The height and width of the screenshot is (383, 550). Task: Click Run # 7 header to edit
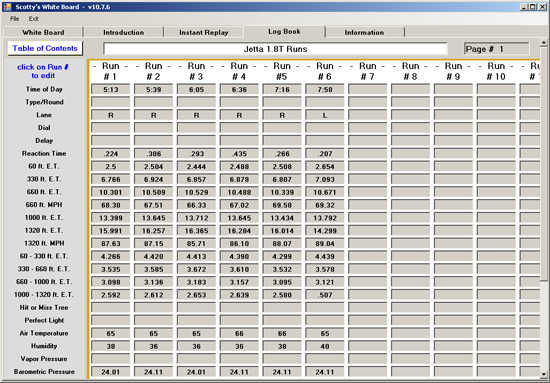367,71
